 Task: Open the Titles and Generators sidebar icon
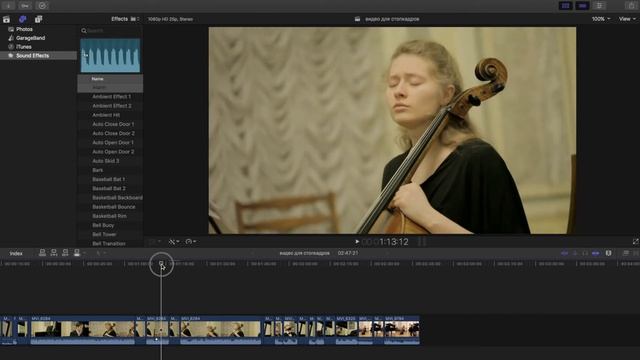(38, 19)
